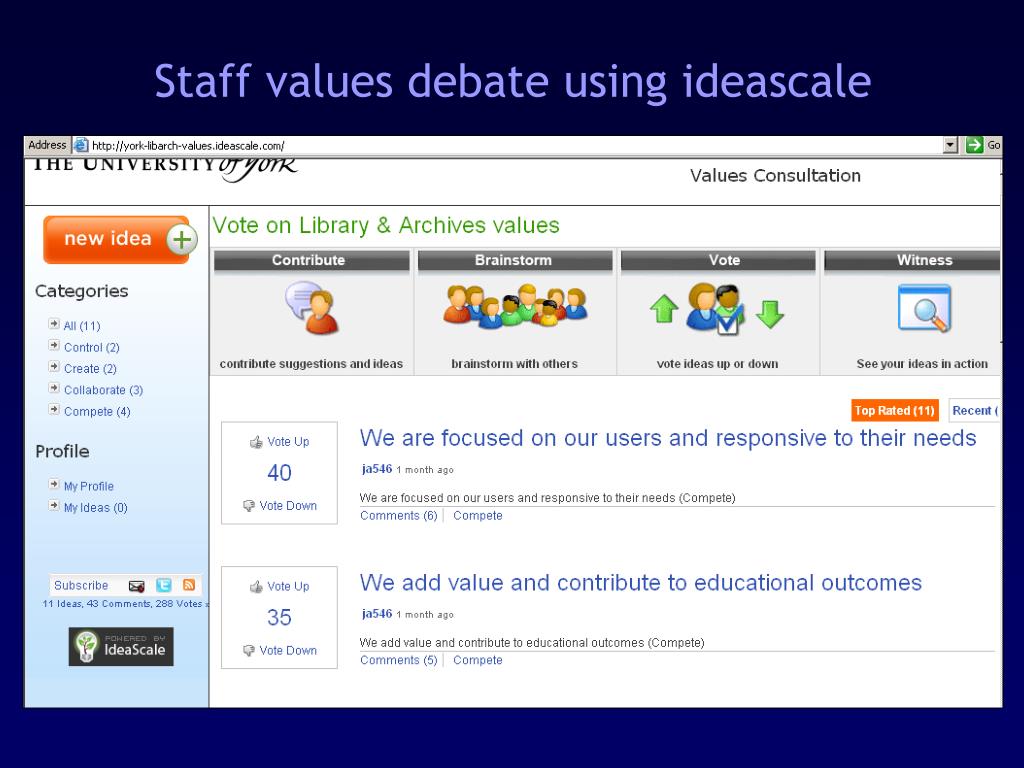This screenshot has height=768, width=1024.
Task: Click the orange new idea button
Action: point(118,240)
